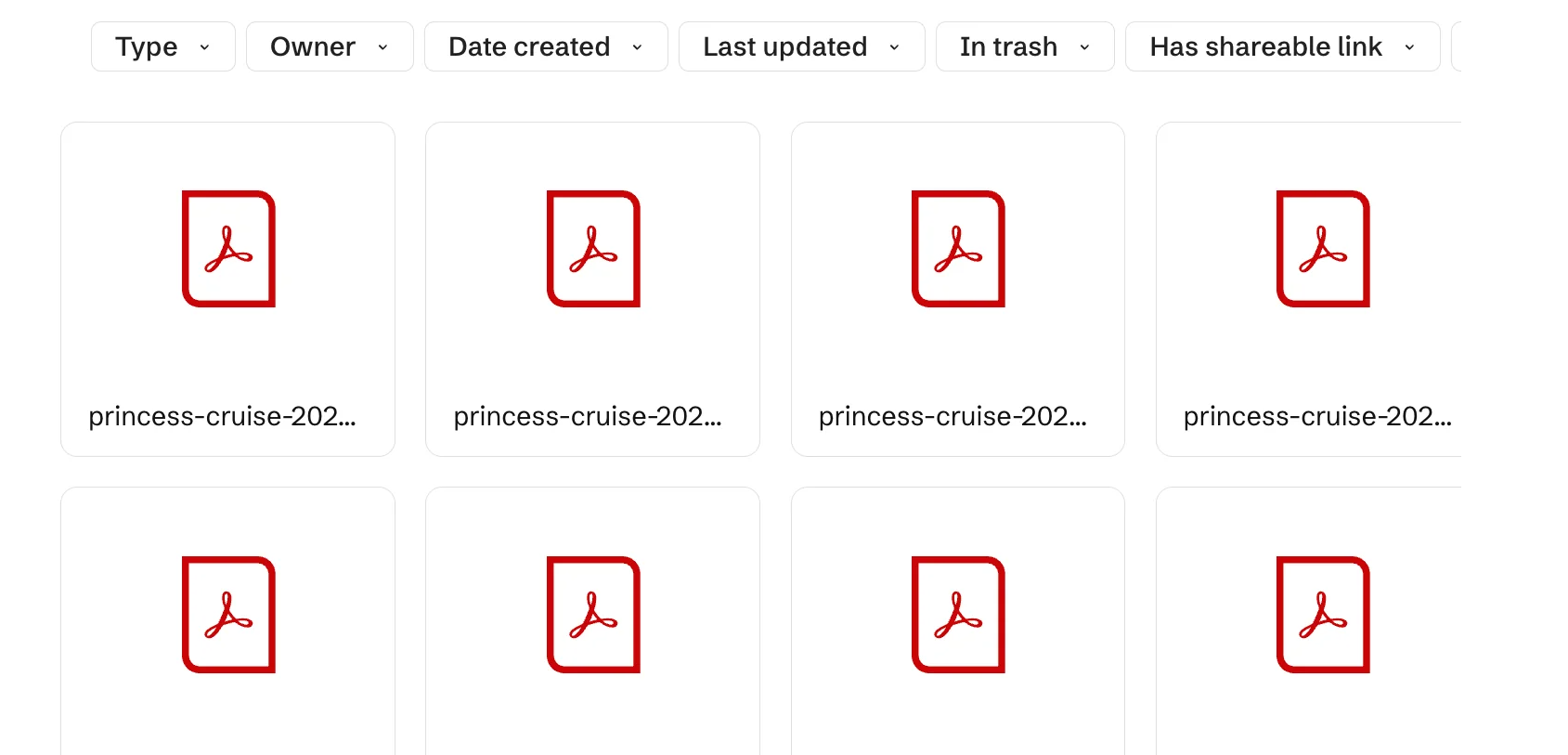The height and width of the screenshot is (755, 1568).
Task: Select fourth princess-cruise file name text
Action: [x=1316, y=416]
